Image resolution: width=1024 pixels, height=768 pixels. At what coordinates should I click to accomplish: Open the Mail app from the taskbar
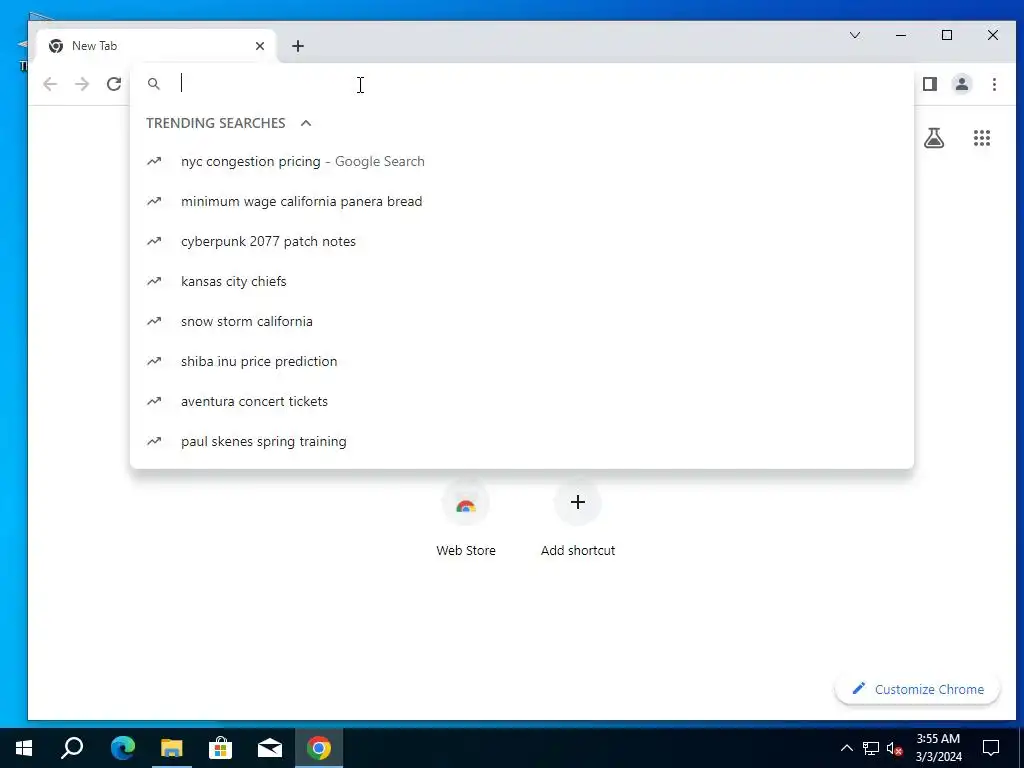[x=270, y=748]
